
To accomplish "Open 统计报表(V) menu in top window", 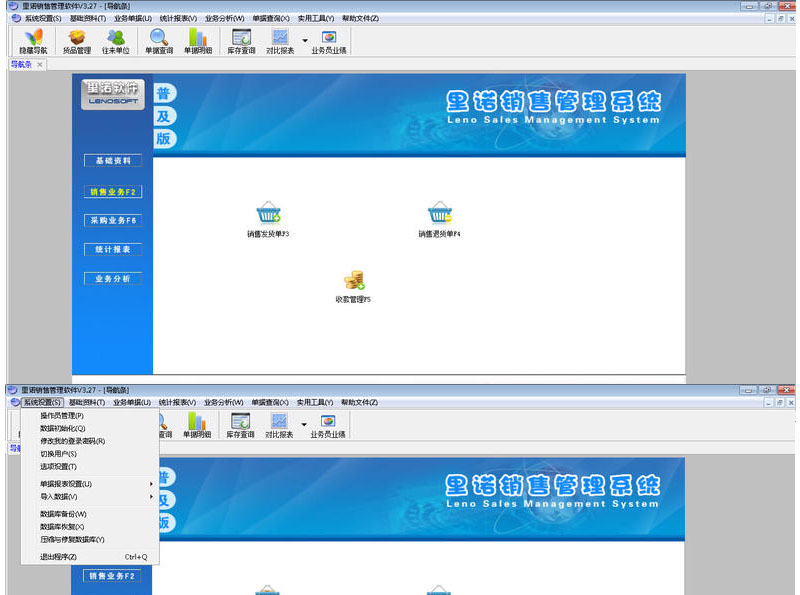I will [x=178, y=18].
